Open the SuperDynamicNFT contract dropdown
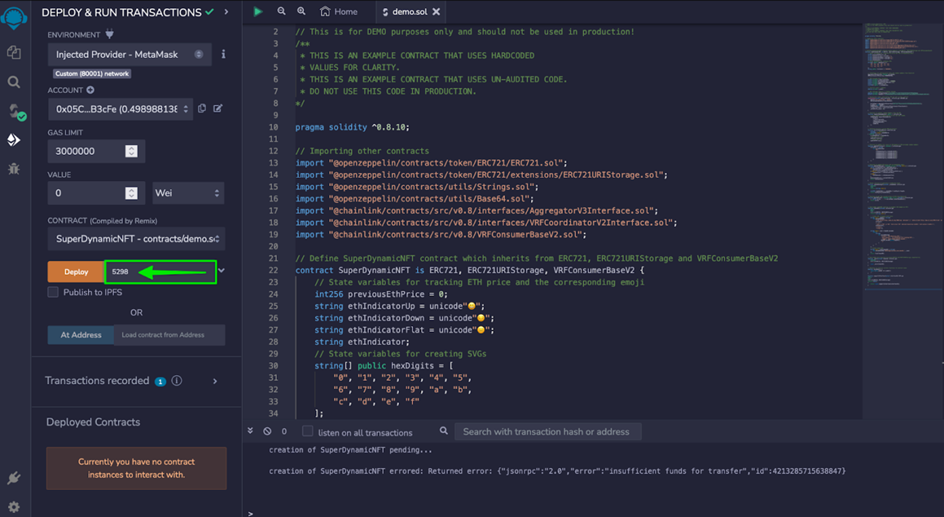Screen dimensions: 944x517 [136, 238]
